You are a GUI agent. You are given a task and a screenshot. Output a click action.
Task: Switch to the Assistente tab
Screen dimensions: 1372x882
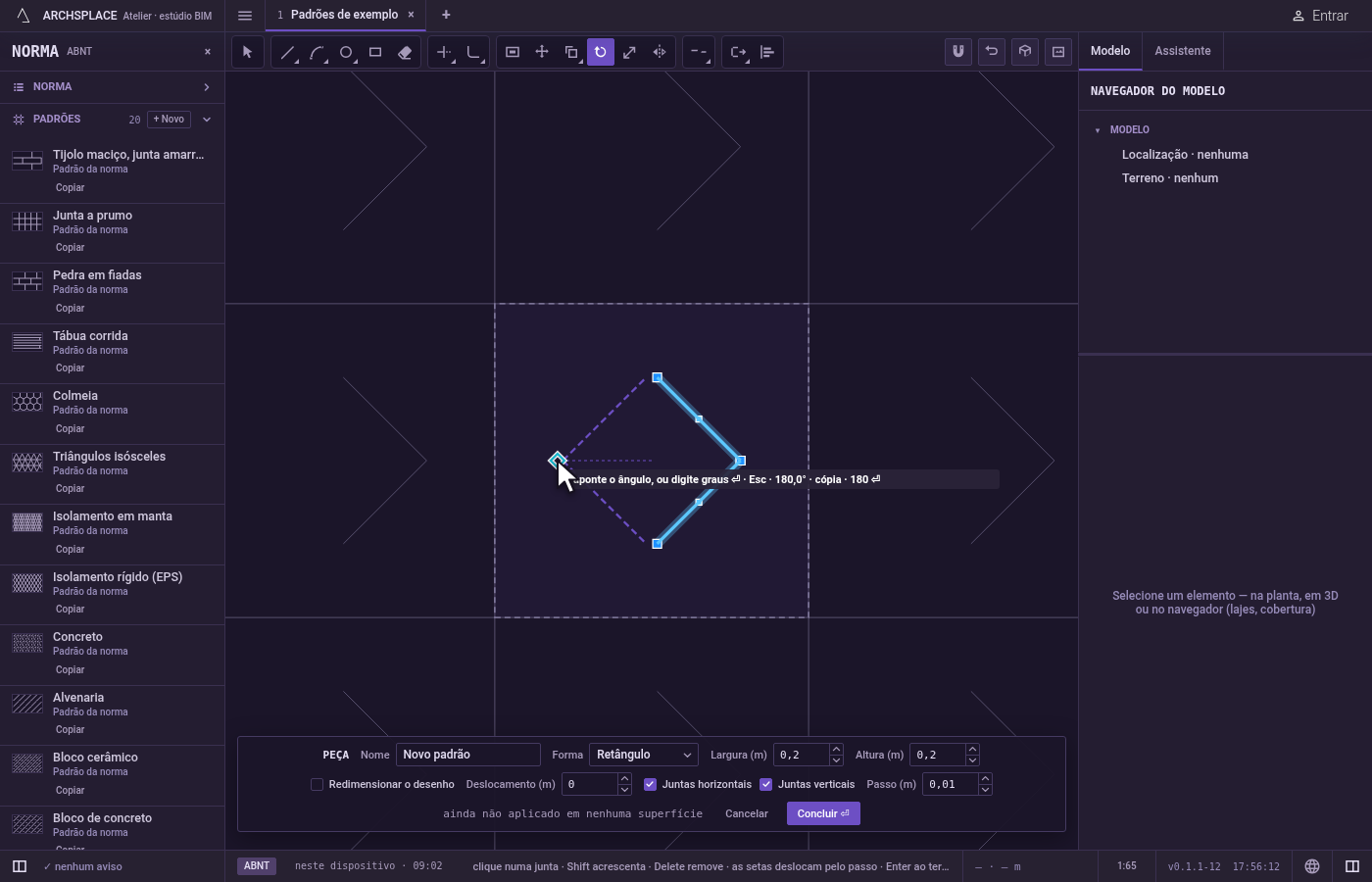[1183, 51]
